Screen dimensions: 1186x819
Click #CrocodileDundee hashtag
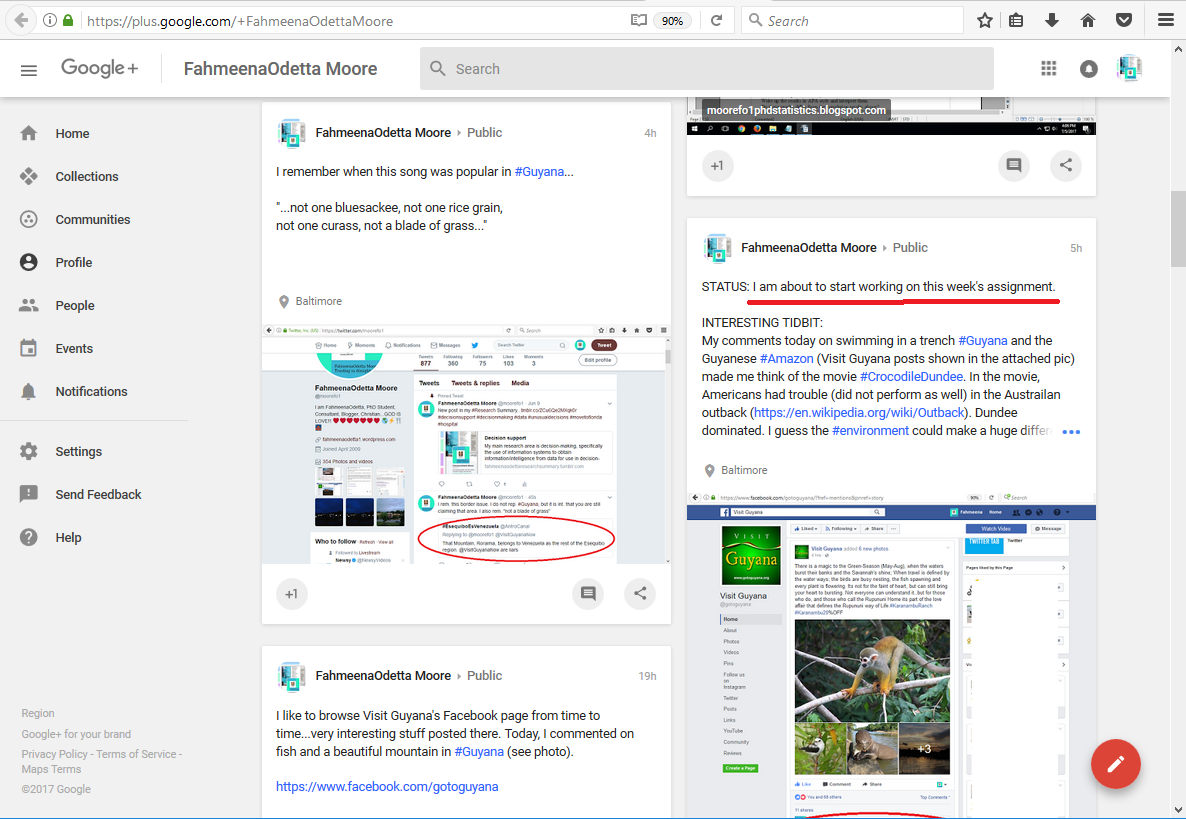click(911, 377)
